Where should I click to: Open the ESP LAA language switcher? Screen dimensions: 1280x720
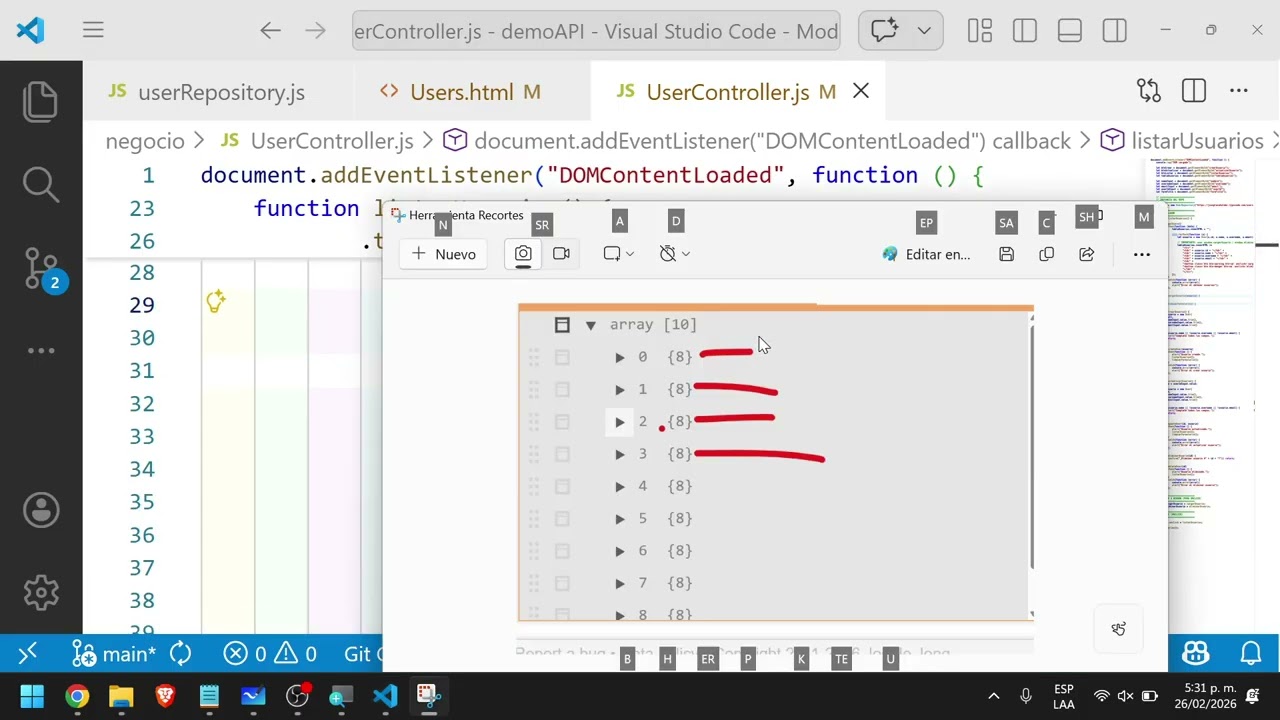click(1064, 696)
